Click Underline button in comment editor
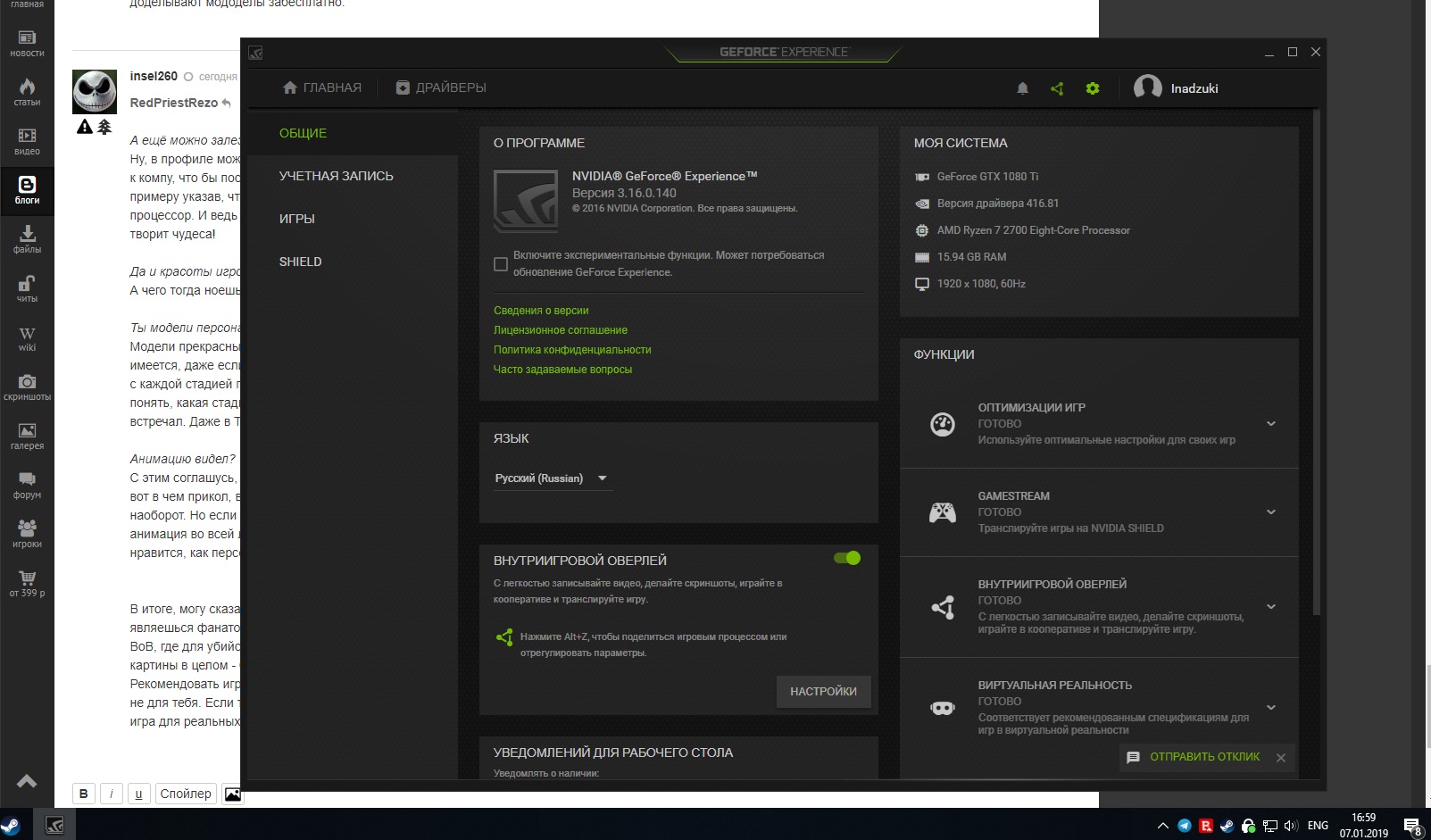This screenshot has width=1431, height=840. click(x=138, y=794)
